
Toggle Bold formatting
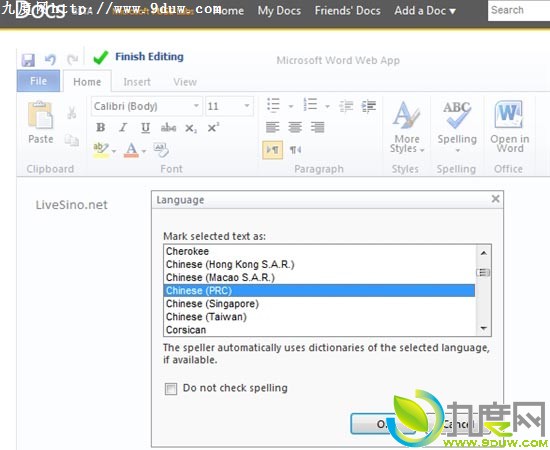[x=101, y=127]
